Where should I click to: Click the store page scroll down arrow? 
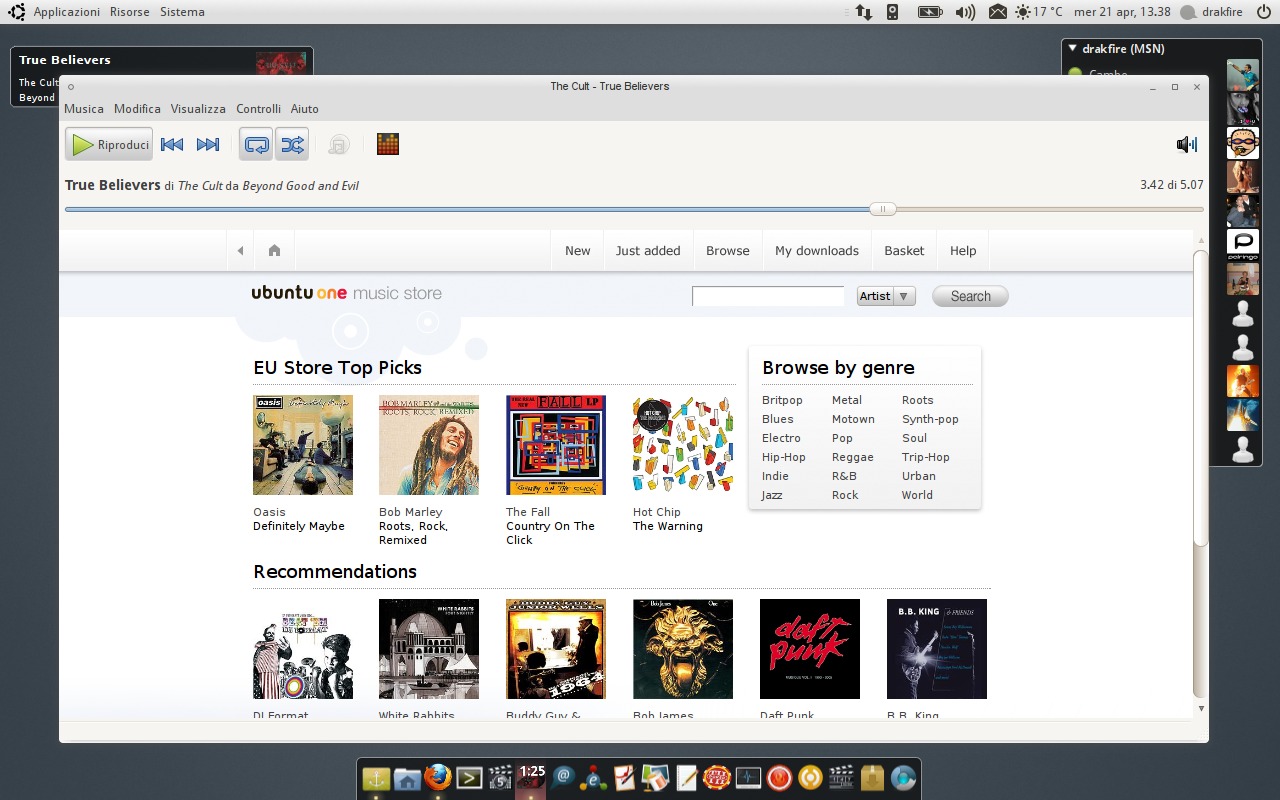pyautogui.click(x=1201, y=709)
